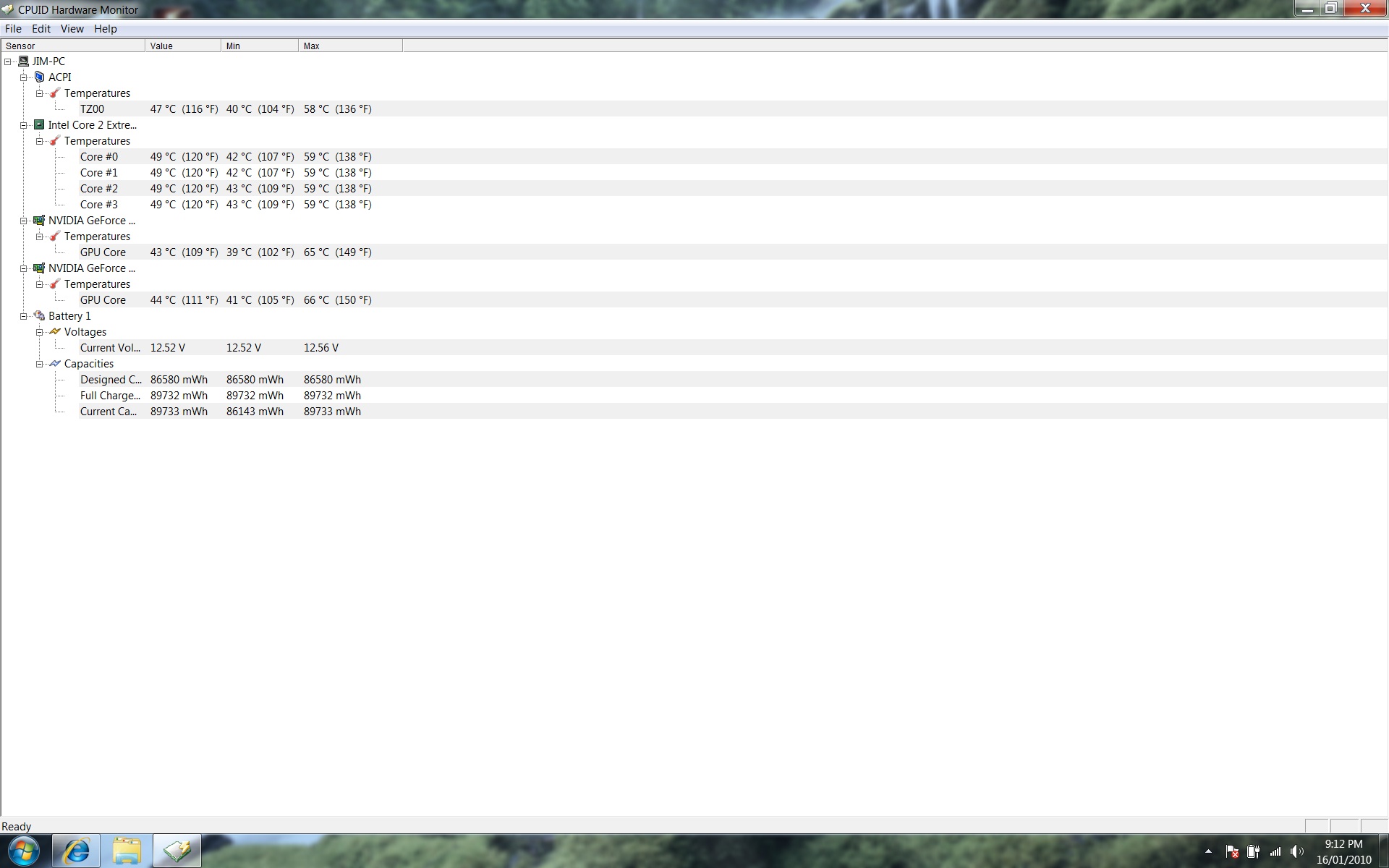Image resolution: width=1389 pixels, height=868 pixels.
Task: Click the second NVIDIA graphics card icon
Action: point(40,268)
